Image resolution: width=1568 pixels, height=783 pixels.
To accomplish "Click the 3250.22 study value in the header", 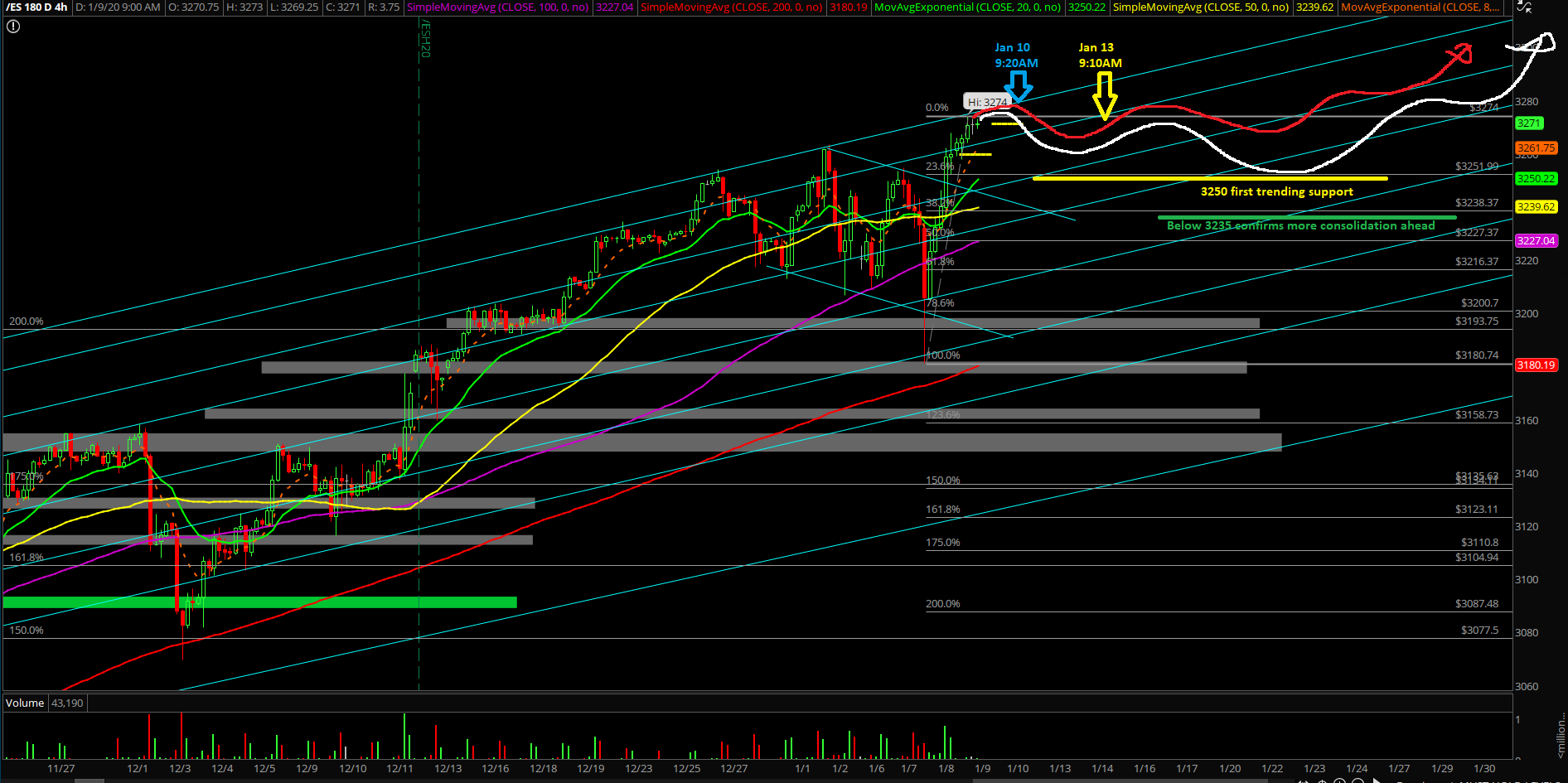I will click(1086, 7).
